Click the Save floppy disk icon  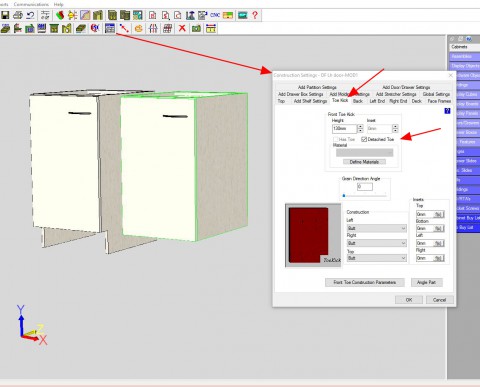tap(5, 15)
